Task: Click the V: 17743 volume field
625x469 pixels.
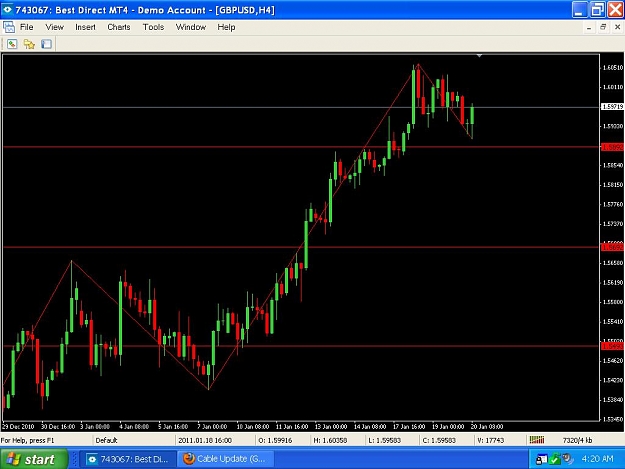Action: coord(491,440)
